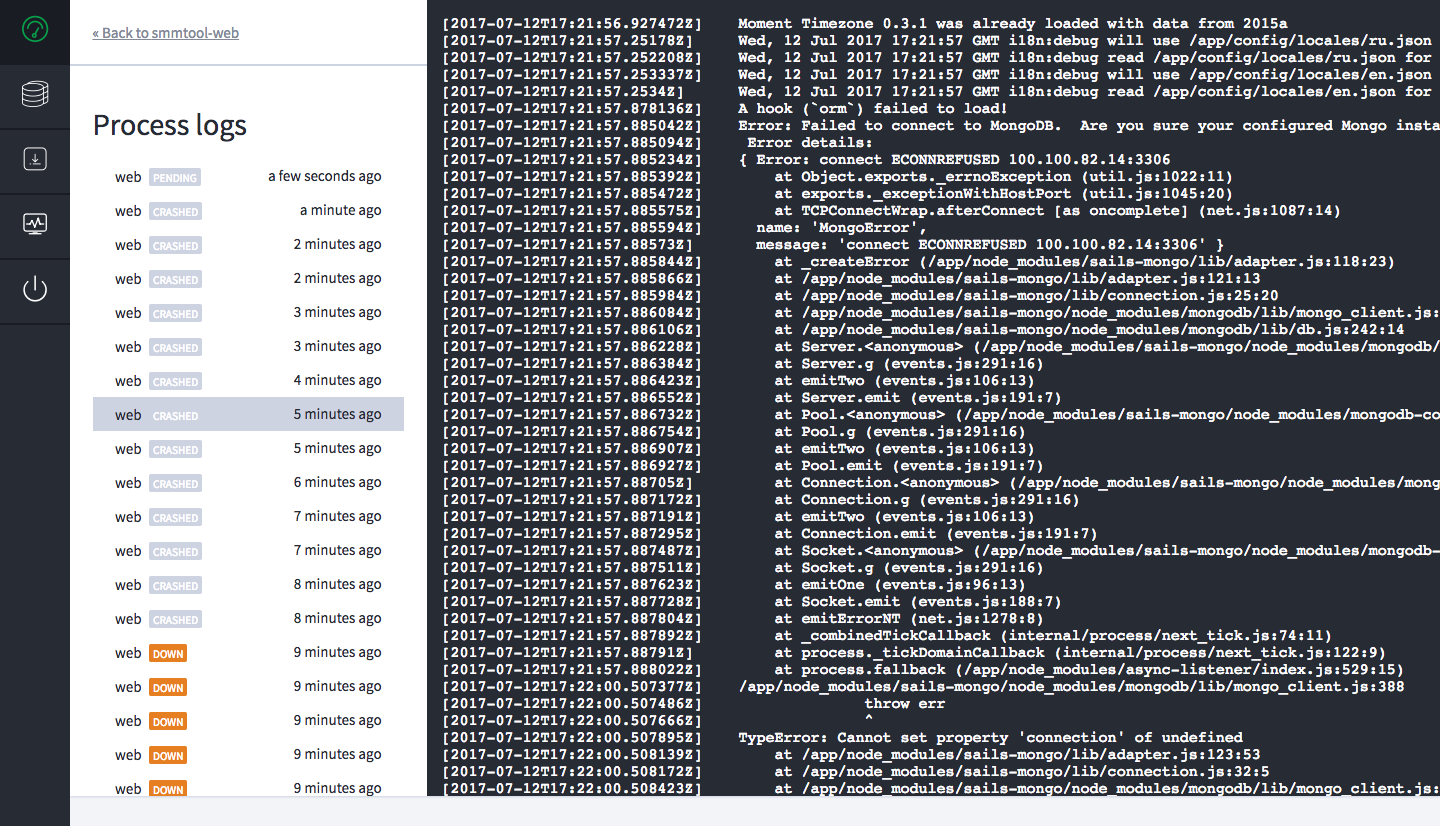Open the dashboard gauge icon
Viewport: 1440px width, 826px height.
(35, 30)
